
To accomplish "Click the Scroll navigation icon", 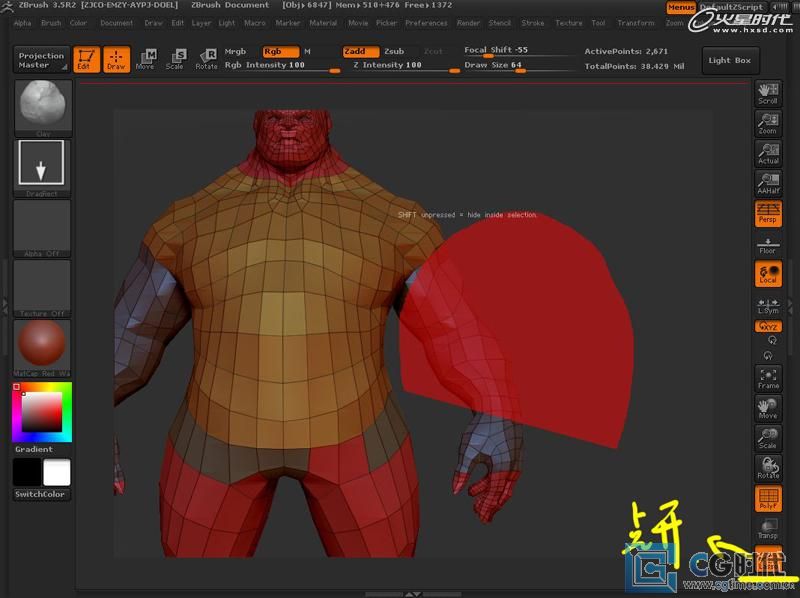I will click(x=768, y=94).
